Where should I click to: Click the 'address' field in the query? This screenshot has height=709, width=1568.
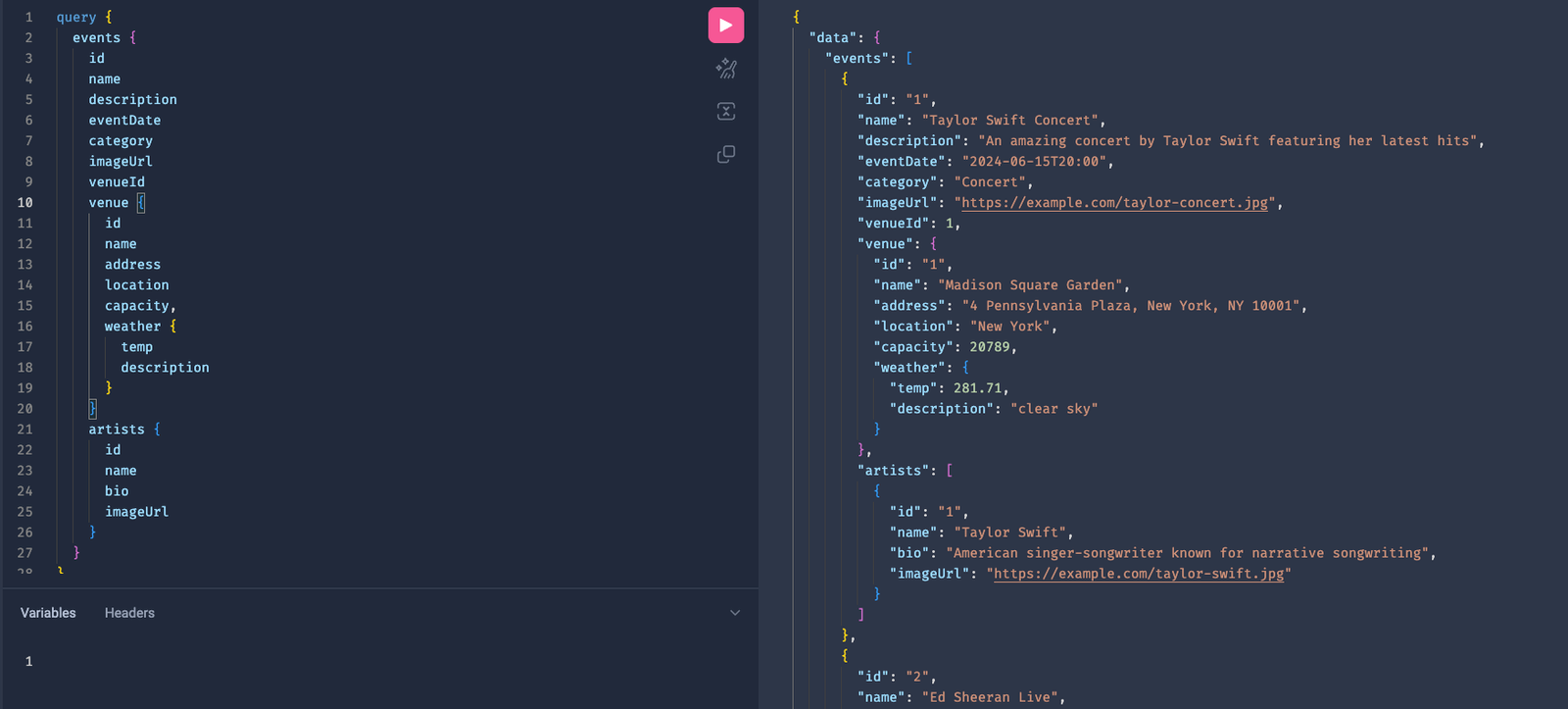click(x=132, y=265)
